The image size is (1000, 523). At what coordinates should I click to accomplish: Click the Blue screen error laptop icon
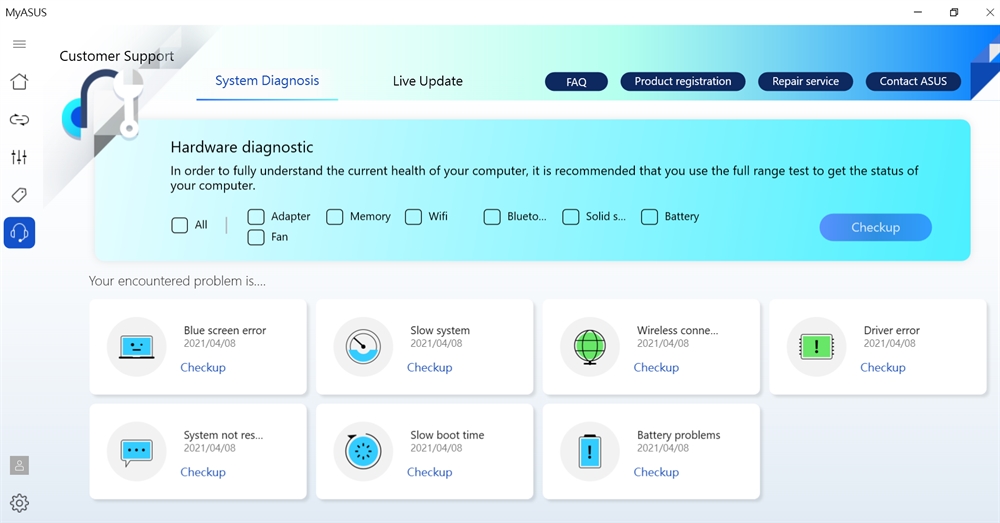coord(136,347)
